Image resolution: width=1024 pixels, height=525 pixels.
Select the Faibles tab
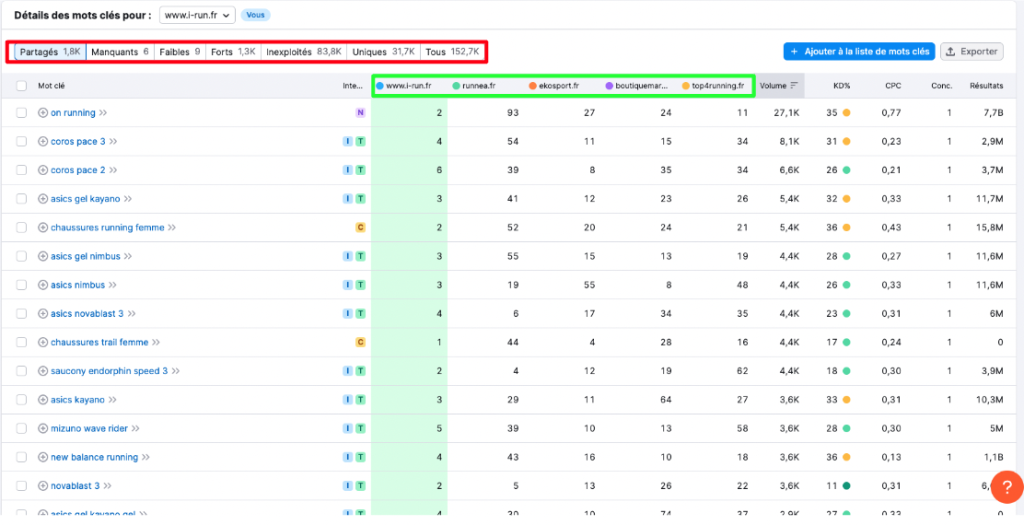180,52
